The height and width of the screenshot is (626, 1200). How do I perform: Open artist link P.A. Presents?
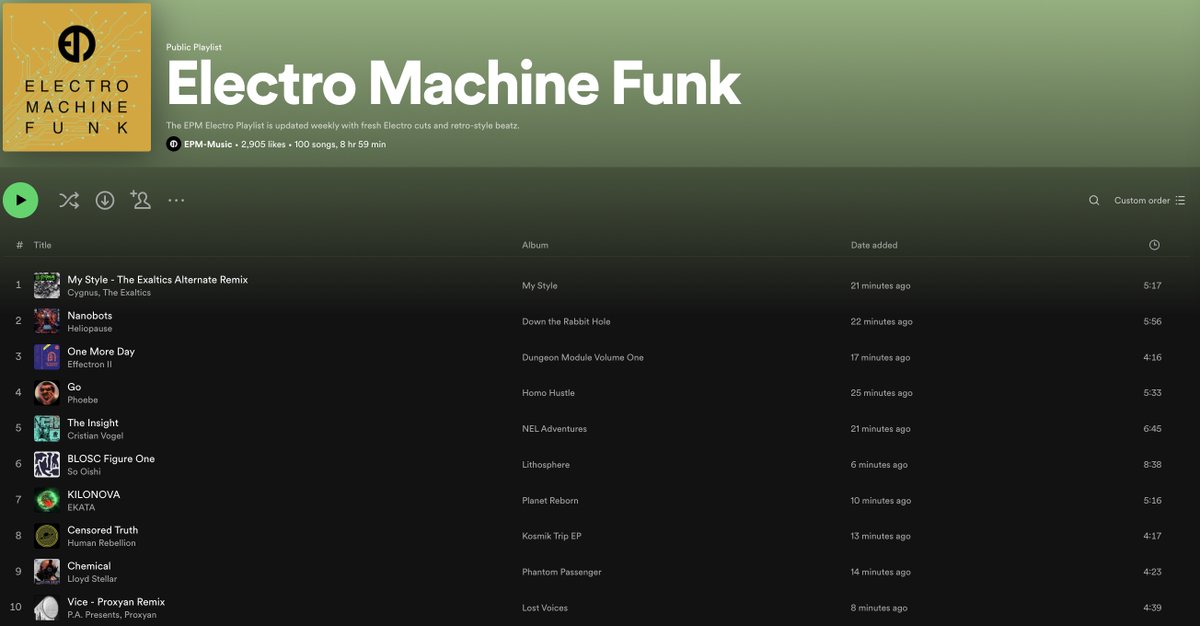click(x=93, y=615)
